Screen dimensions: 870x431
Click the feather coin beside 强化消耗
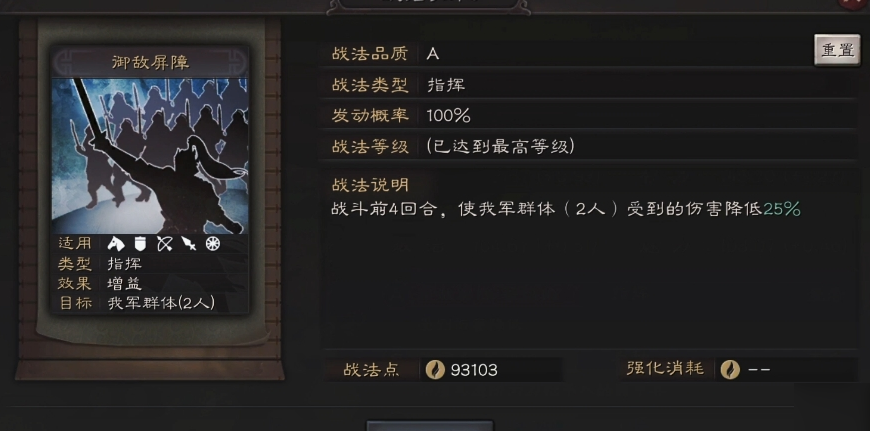730,369
